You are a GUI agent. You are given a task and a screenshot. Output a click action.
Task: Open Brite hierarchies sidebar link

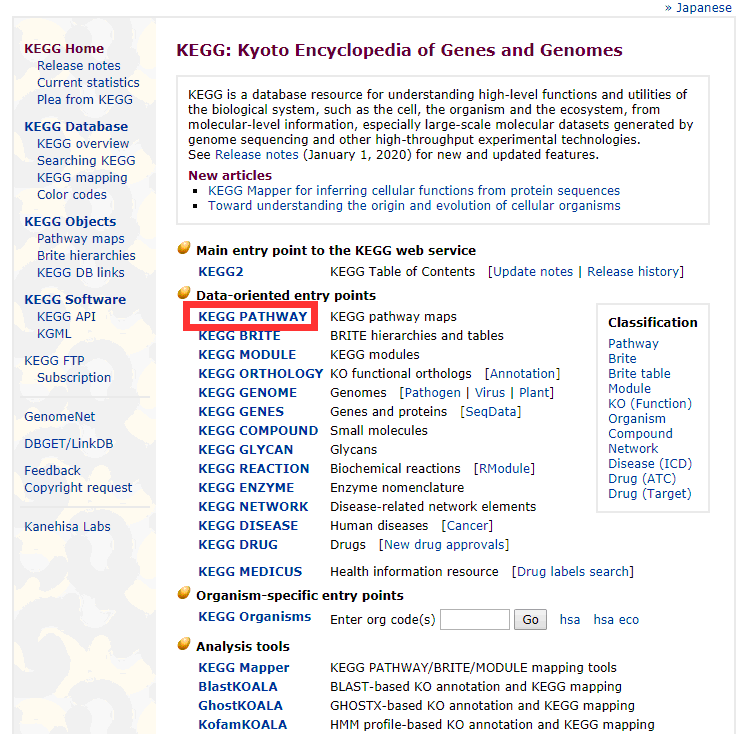click(86, 256)
